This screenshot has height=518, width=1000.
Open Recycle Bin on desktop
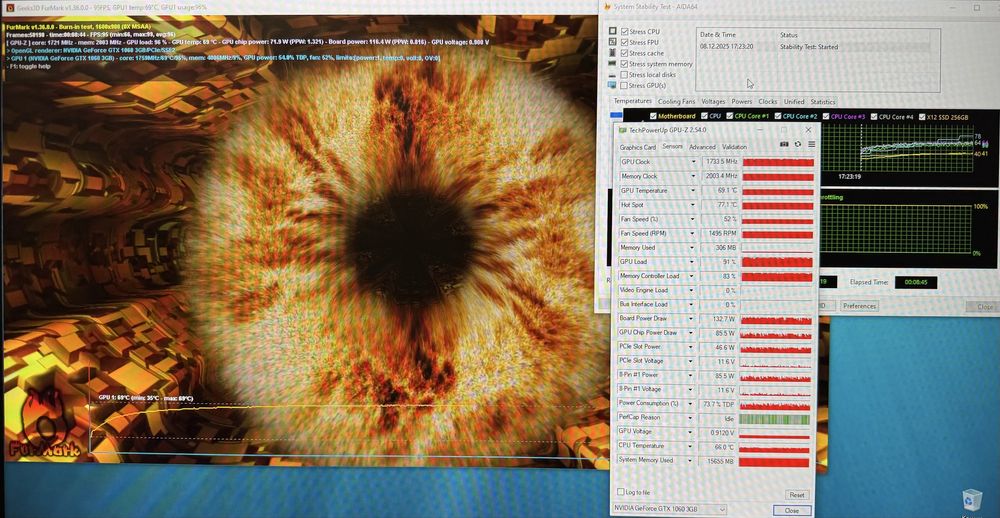(x=971, y=500)
